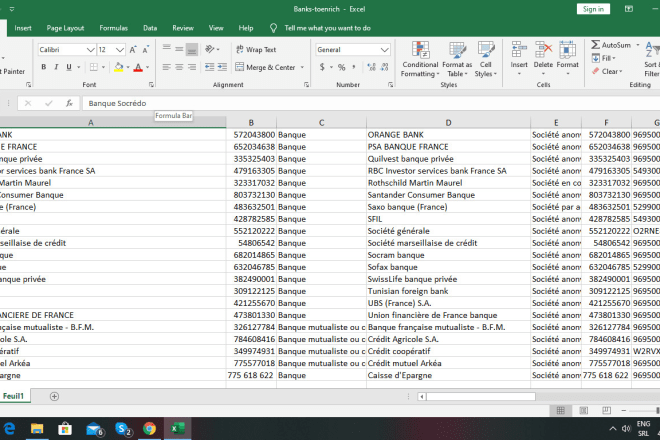Apply the yellow fill color
660x440 pixels.
click(x=119, y=67)
